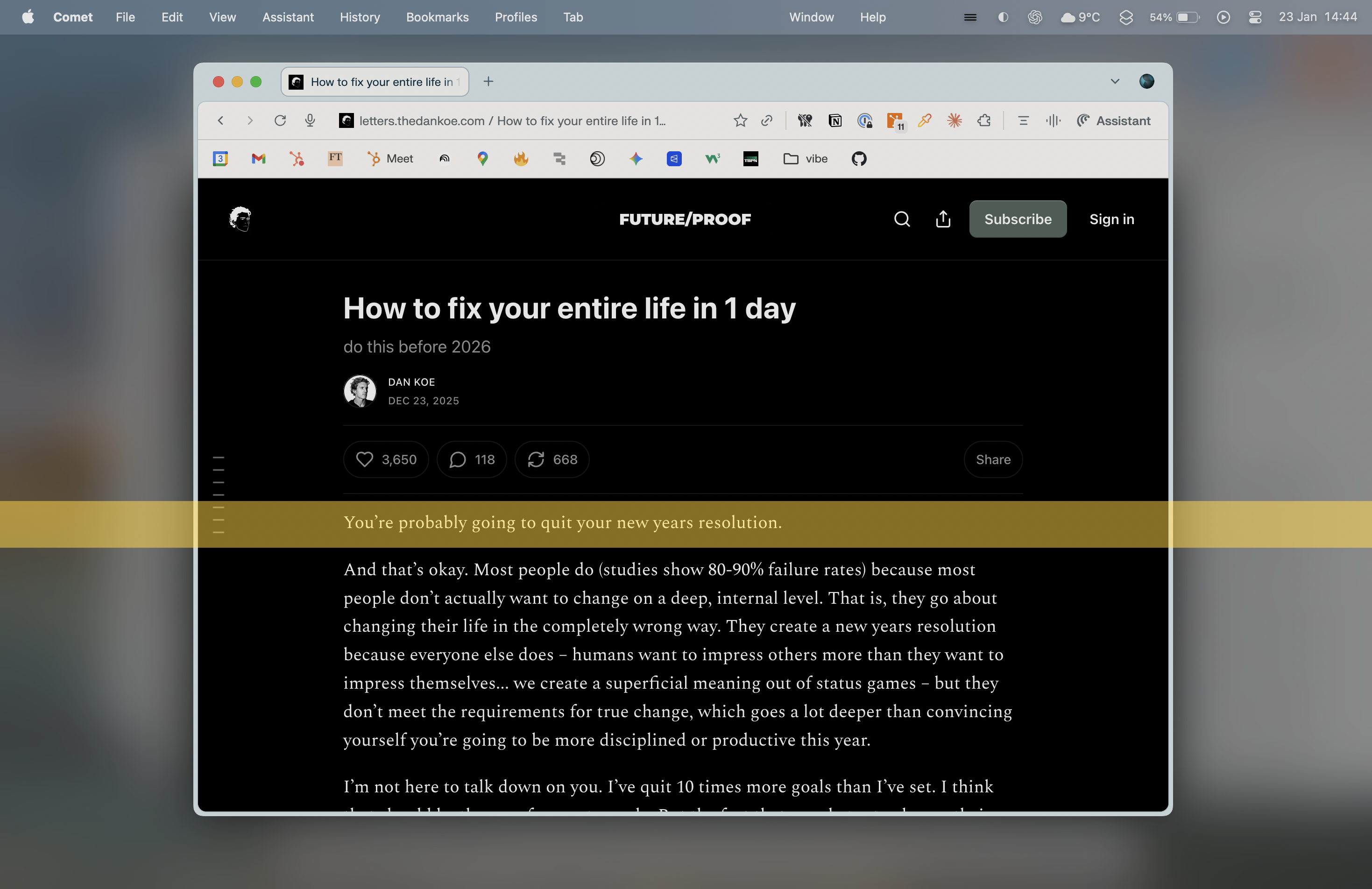This screenshot has height=889, width=1372.
Task: Open the Bookmarks menu in the menu bar
Action: click(437, 17)
